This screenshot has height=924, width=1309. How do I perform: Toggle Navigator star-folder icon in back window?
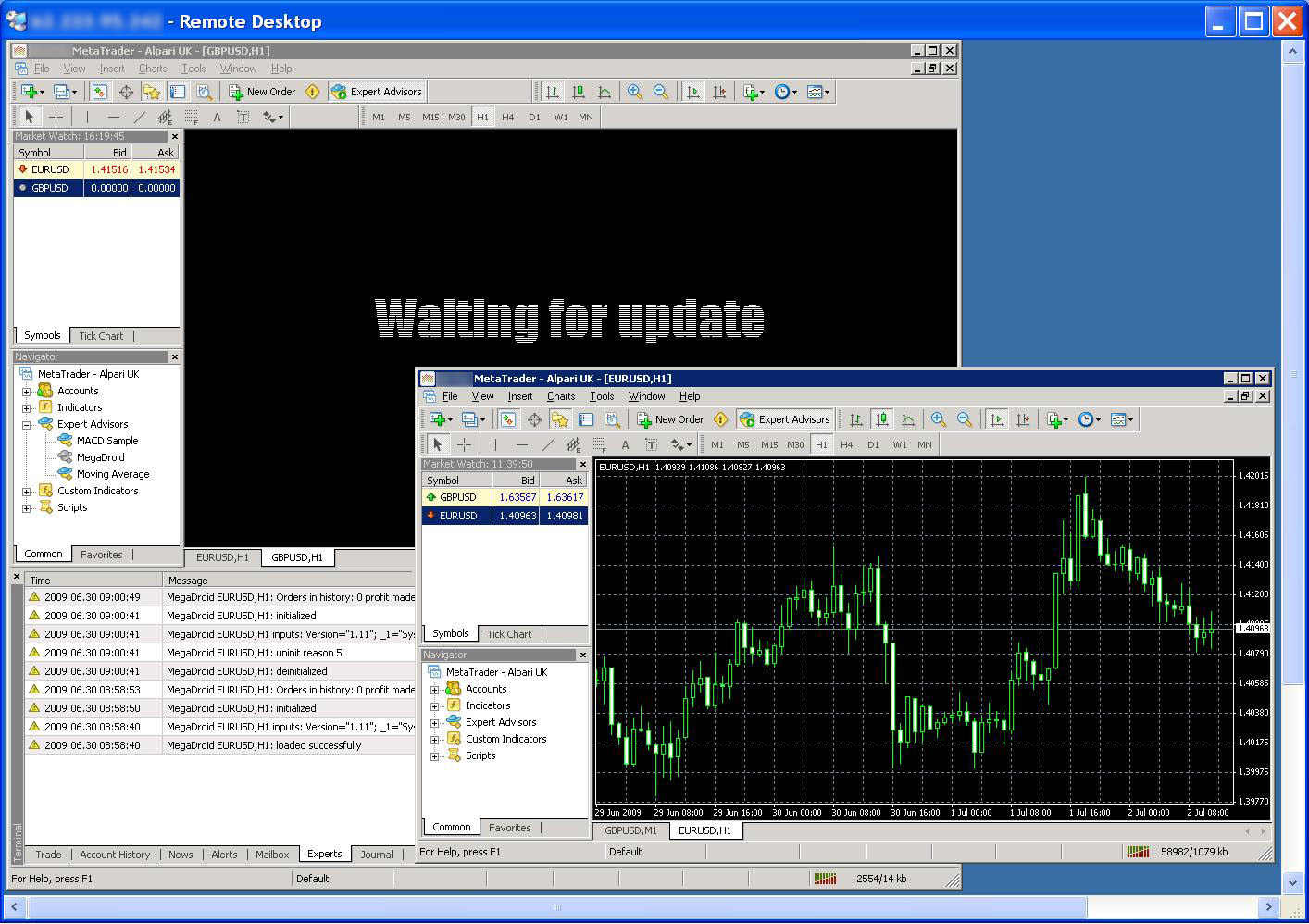tap(152, 92)
